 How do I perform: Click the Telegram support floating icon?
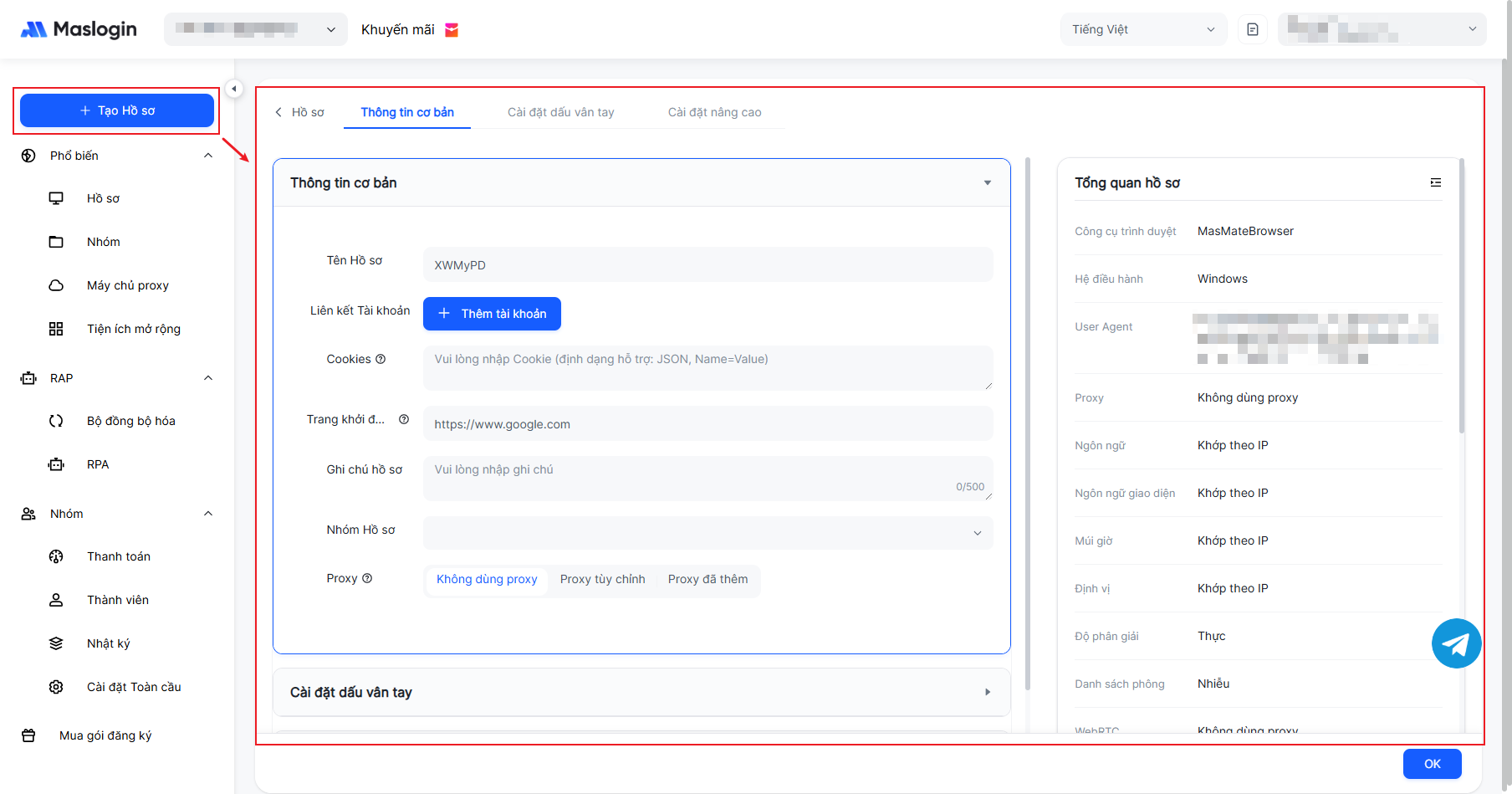(x=1456, y=643)
